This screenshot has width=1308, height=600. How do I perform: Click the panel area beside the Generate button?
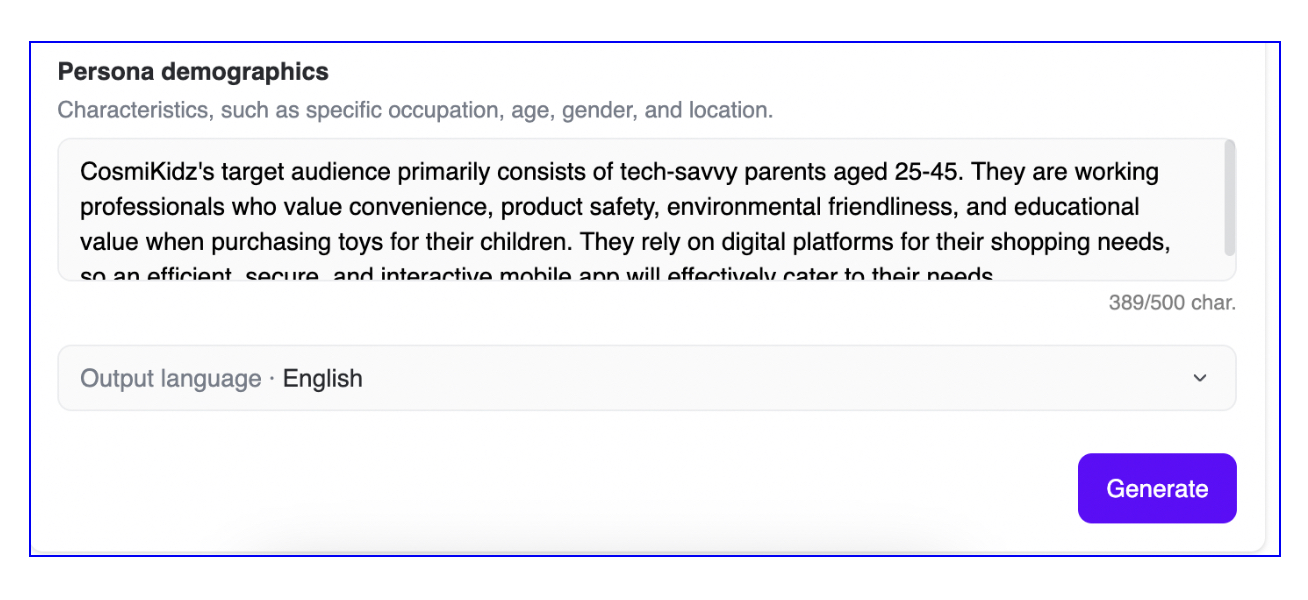[600, 488]
